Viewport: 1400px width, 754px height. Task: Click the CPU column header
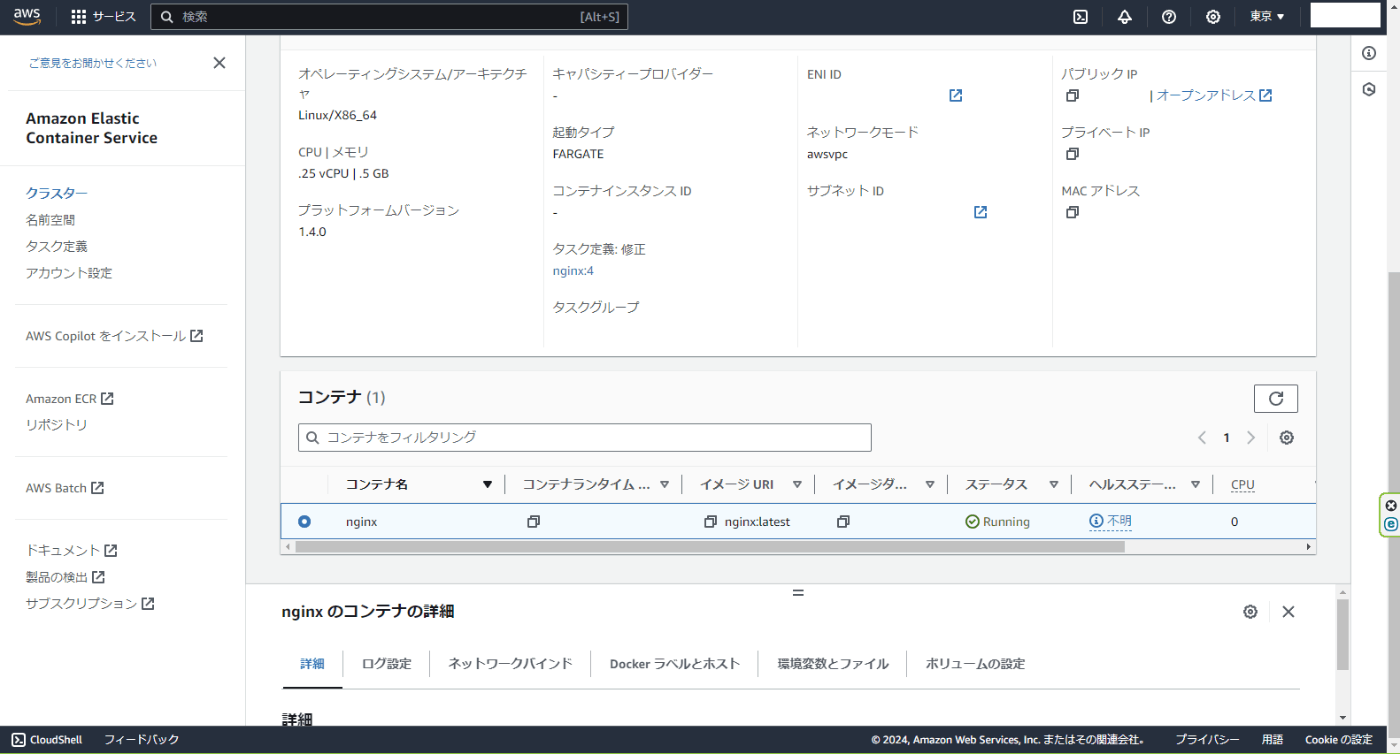pyautogui.click(x=1243, y=485)
